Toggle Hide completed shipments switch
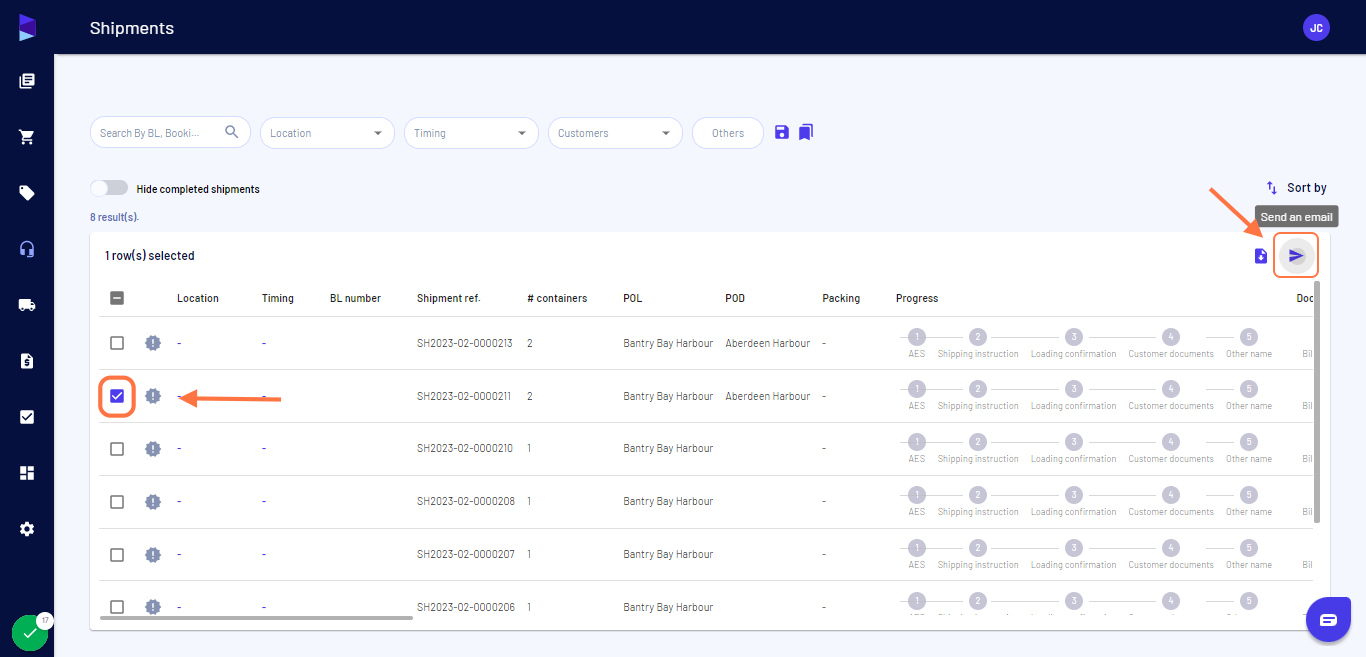This screenshot has width=1366, height=657. point(109,188)
